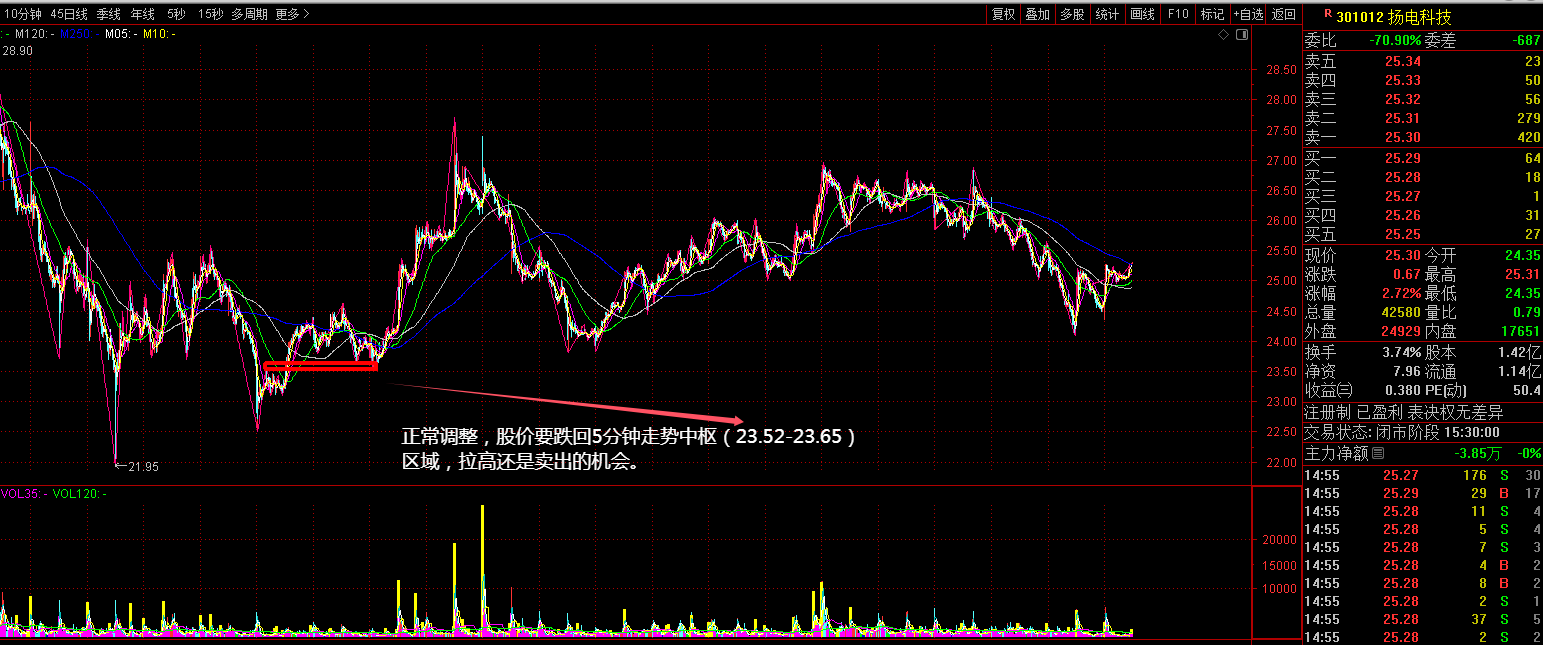Select the 卖二 row priced 25.31
Screen dimensions: 1543x645
[1423, 118]
